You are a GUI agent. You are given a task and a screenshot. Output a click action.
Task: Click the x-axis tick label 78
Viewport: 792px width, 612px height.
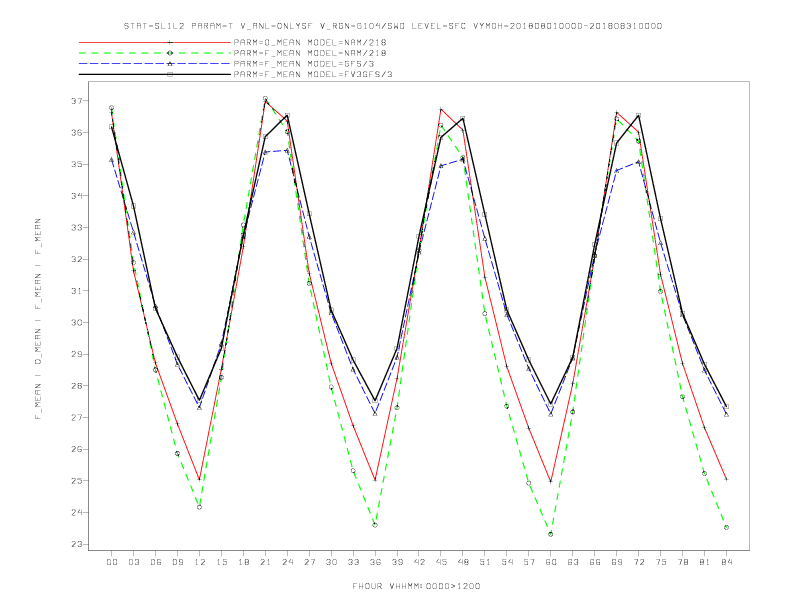tap(682, 562)
